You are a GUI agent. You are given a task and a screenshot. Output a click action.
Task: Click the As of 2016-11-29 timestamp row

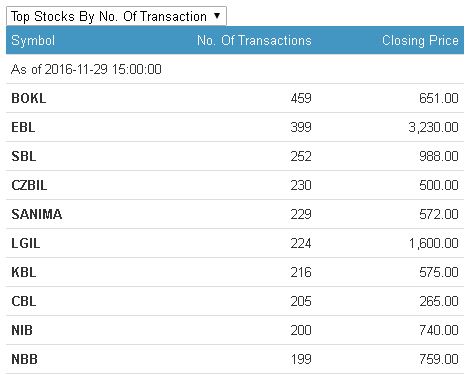click(x=235, y=69)
